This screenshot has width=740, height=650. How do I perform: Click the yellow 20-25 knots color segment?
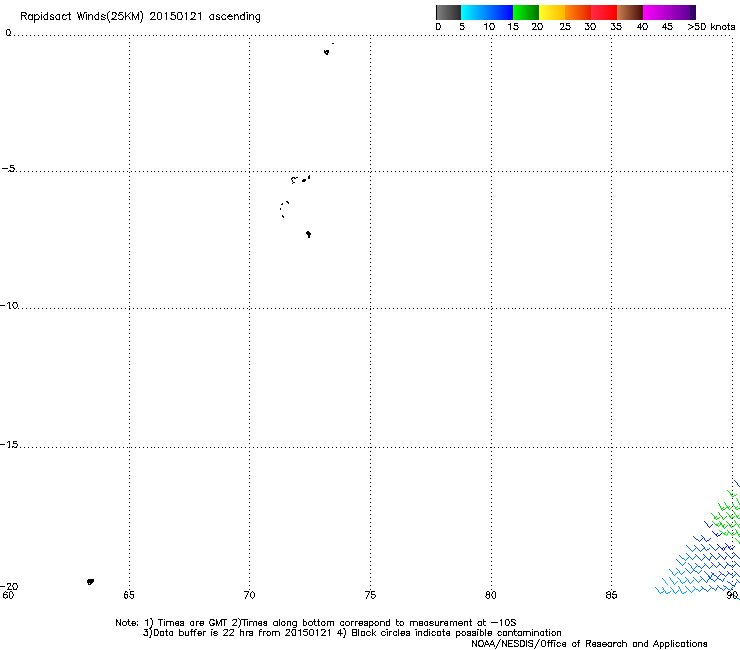(x=552, y=12)
